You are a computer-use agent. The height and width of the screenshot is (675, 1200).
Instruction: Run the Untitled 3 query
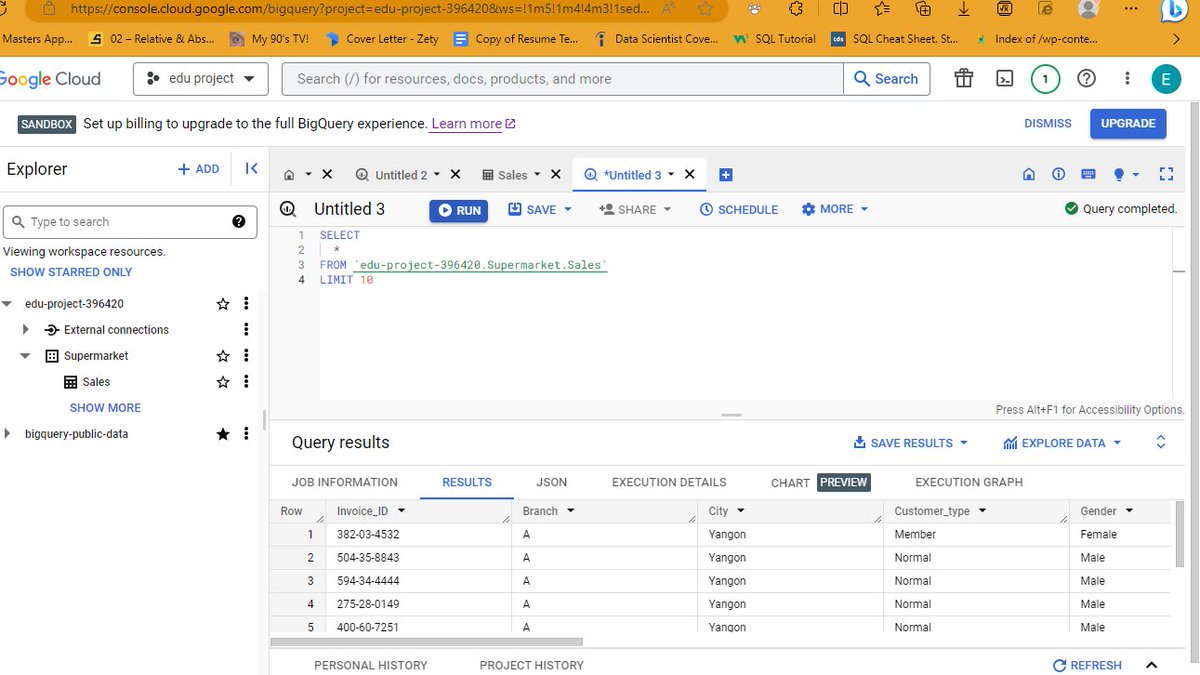(x=458, y=209)
